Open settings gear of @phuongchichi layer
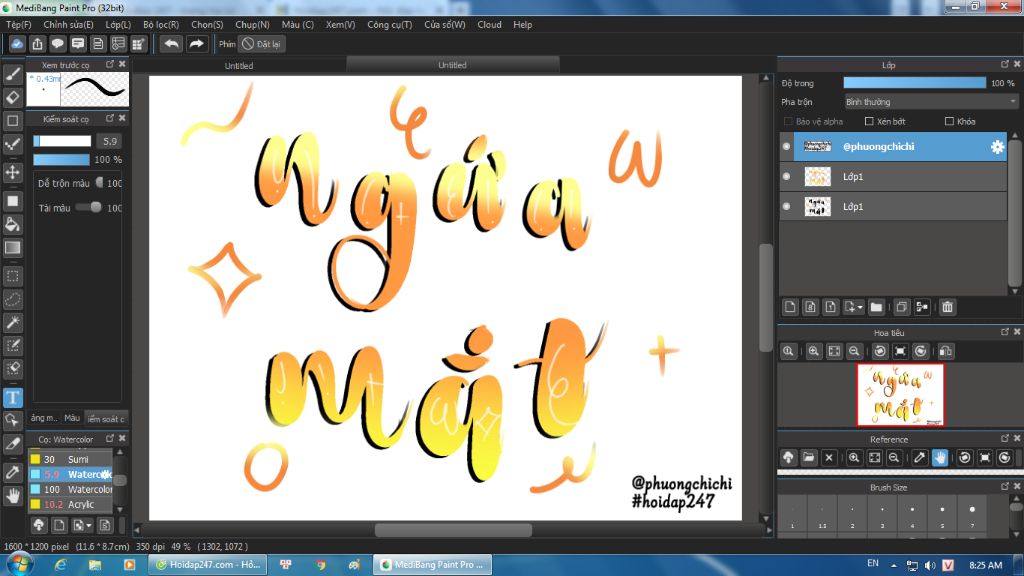 click(x=997, y=147)
